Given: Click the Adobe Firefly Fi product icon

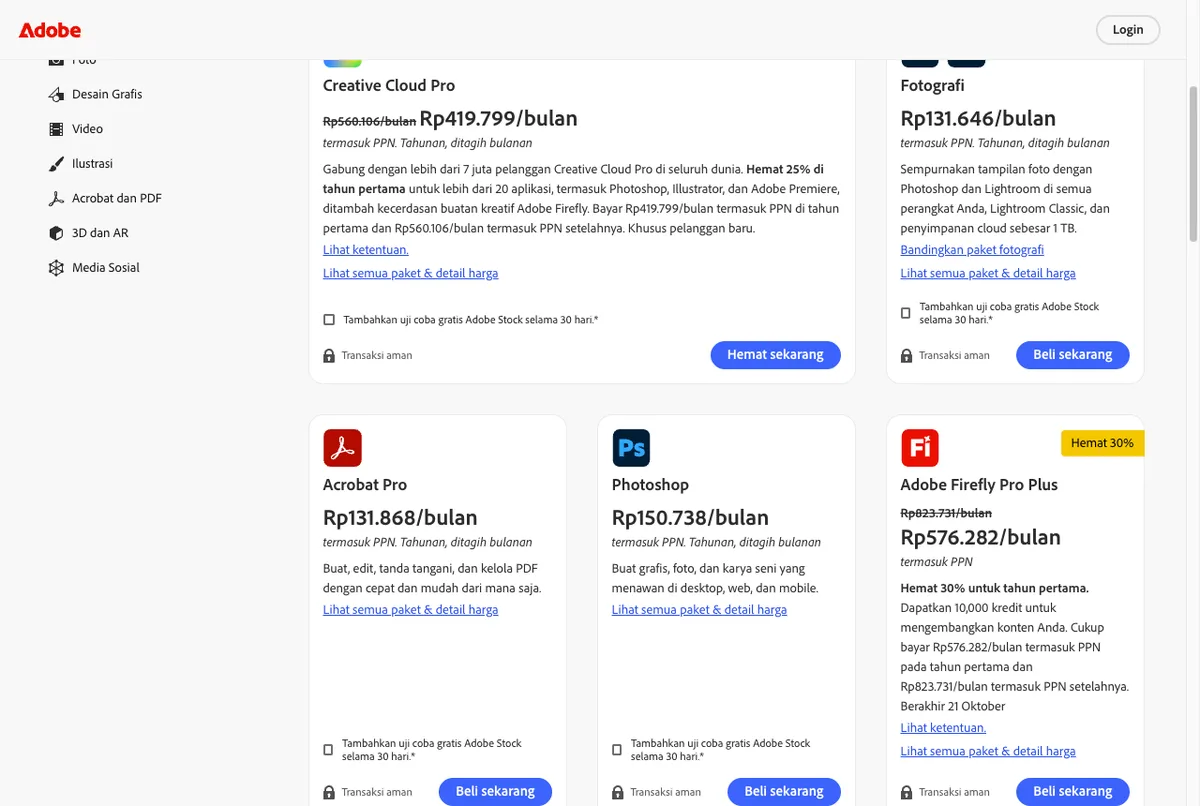Looking at the screenshot, I should coord(920,448).
